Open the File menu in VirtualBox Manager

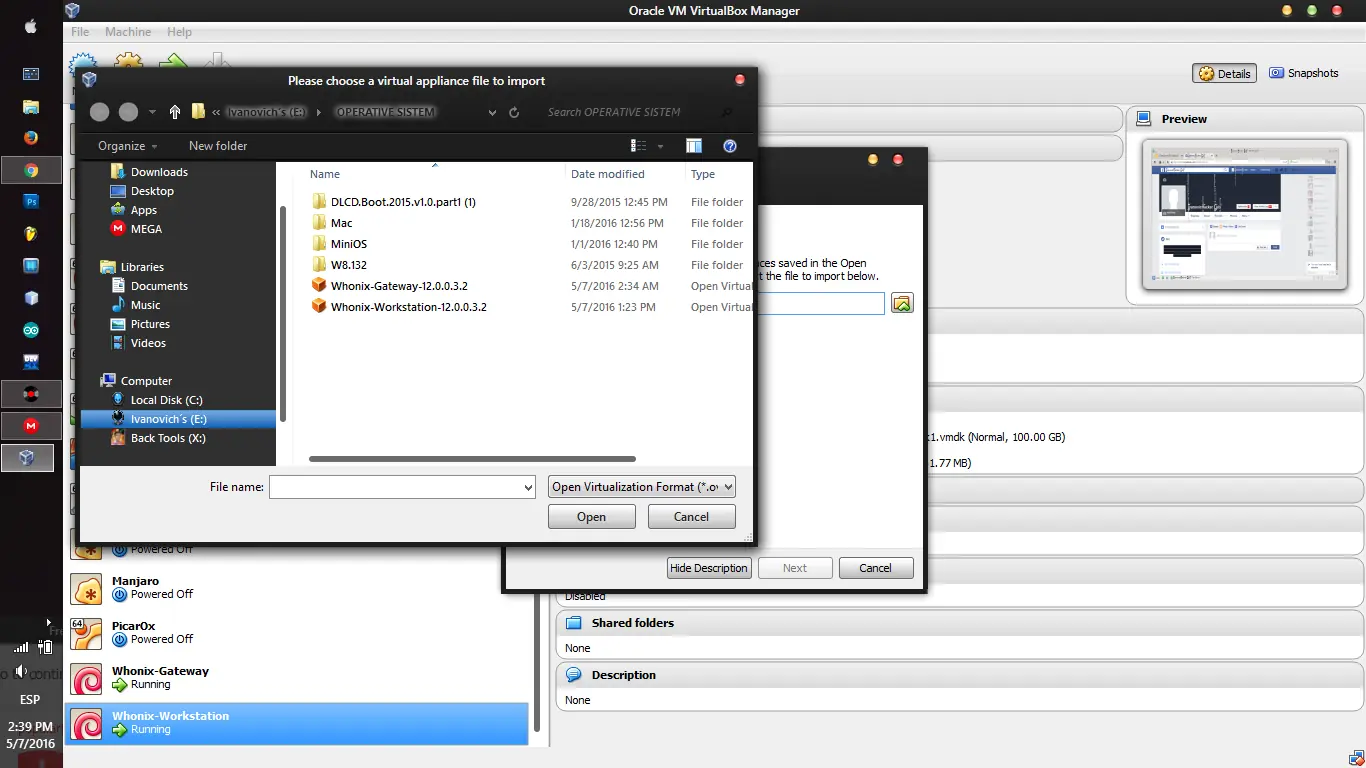click(80, 32)
